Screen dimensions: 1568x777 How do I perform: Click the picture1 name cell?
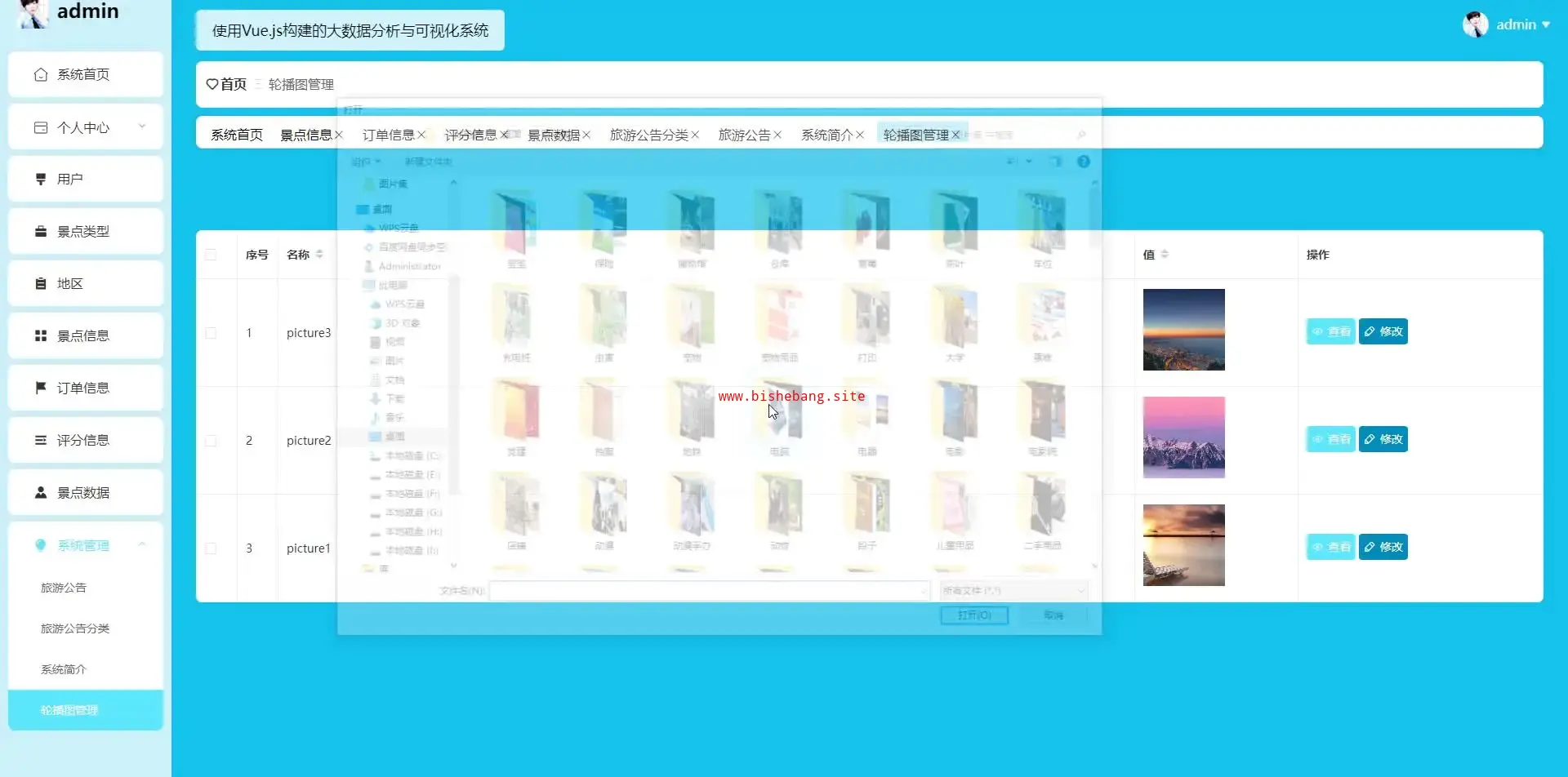coord(309,548)
